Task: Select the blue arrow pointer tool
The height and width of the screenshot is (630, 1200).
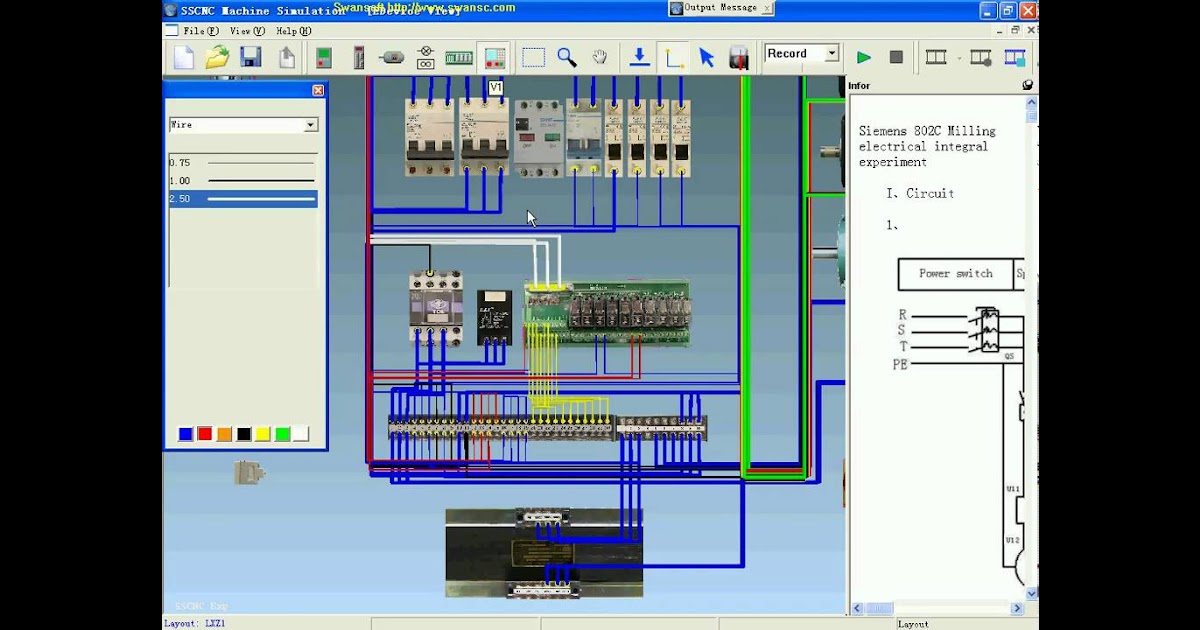Action: pyautogui.click(x=707, y=57)
